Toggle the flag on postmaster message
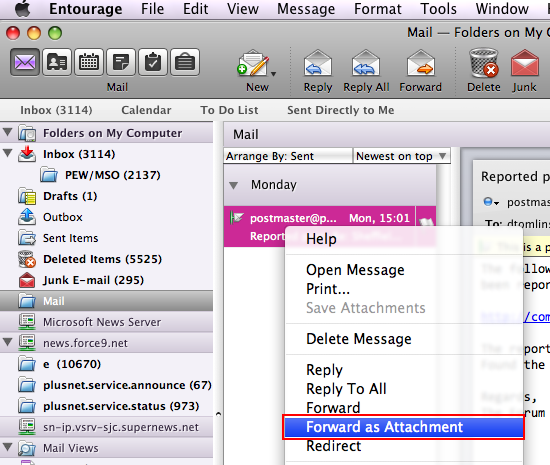 [x=425, y=222]
